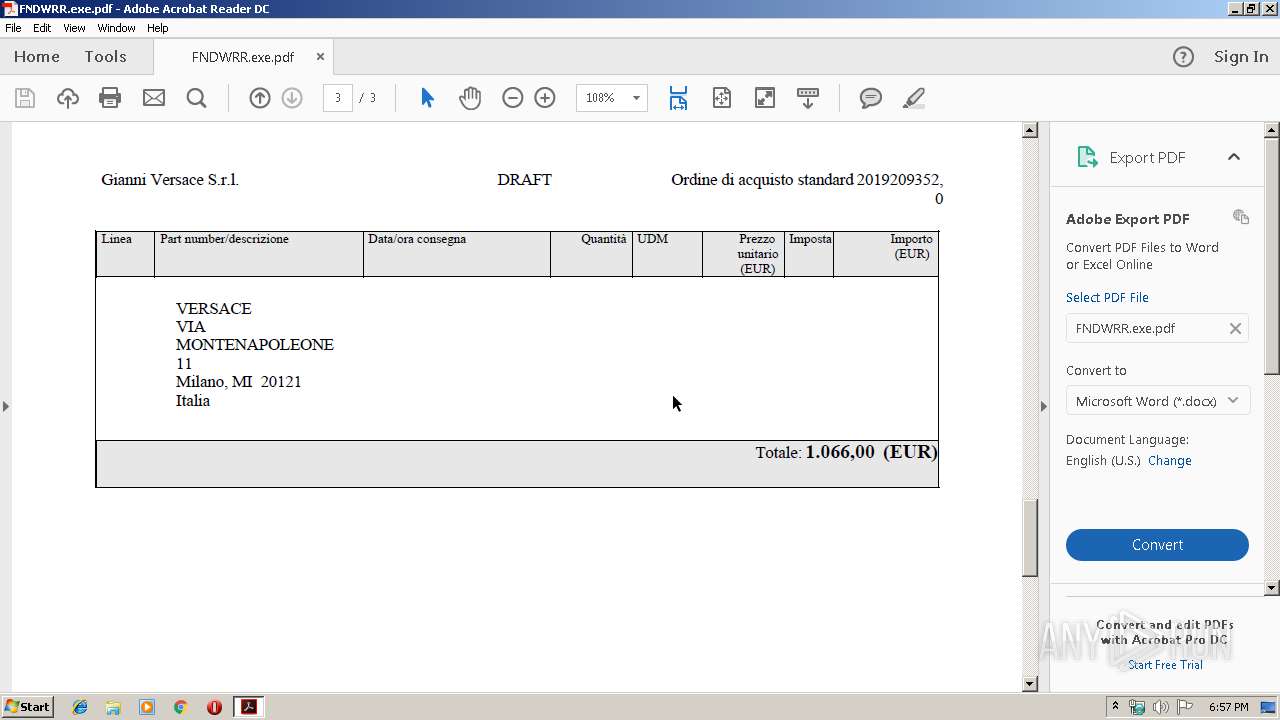Click the Export PDF panel icon
Screen dimensions: 1280x720
(x=1087, y=157)
